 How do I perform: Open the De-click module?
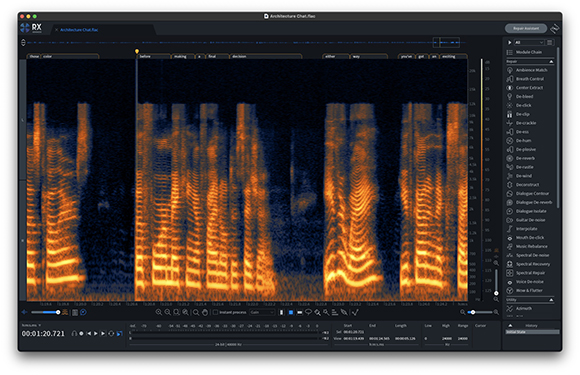(x=523, y=105)
